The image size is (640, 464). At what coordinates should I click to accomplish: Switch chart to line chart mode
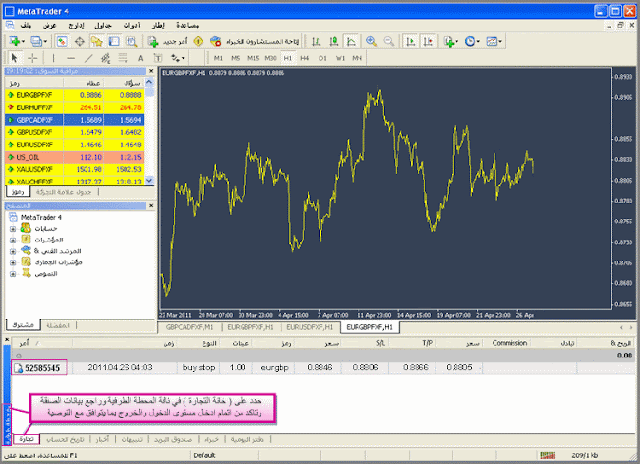coord(351,41)
